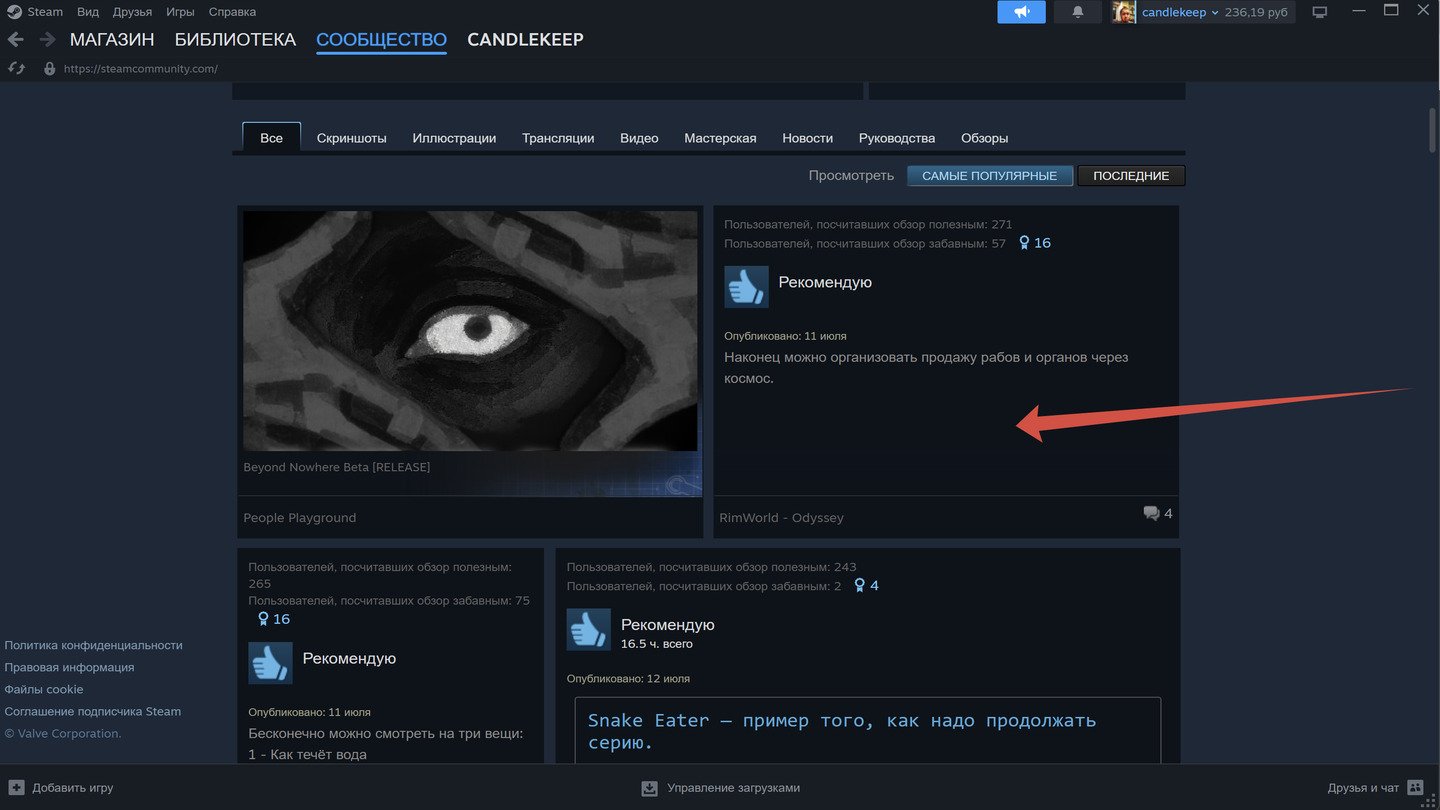Image resolution: width=1440 pixels, height=810 pixels.
Task: Switch to Новости tab
Action: click(x=807, y=138)
